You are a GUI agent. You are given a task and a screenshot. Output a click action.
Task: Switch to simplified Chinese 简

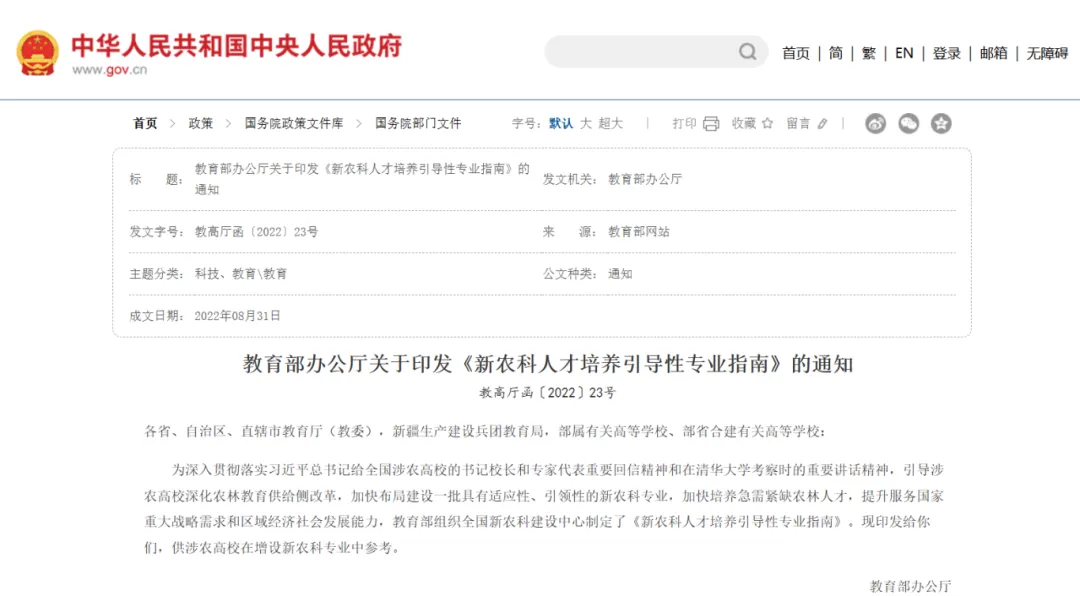pos(835,53)
